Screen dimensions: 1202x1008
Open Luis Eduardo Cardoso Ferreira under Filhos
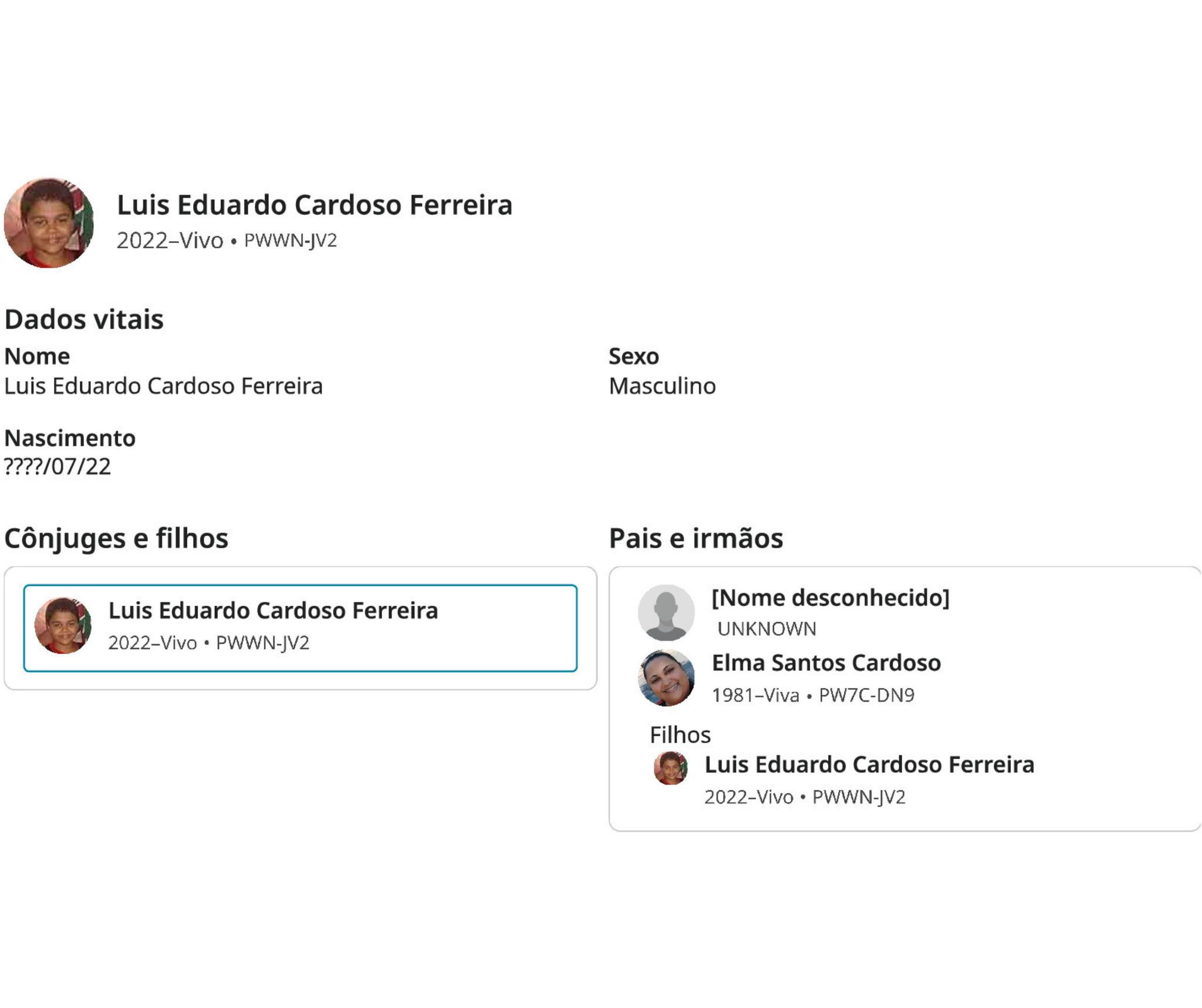pos(869,764)
